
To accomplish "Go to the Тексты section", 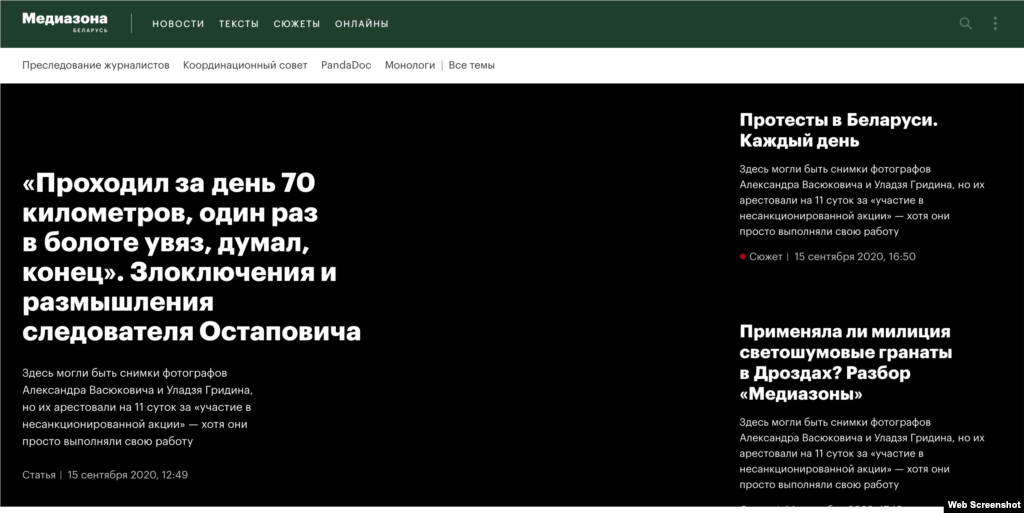I will tap(238, 24).
